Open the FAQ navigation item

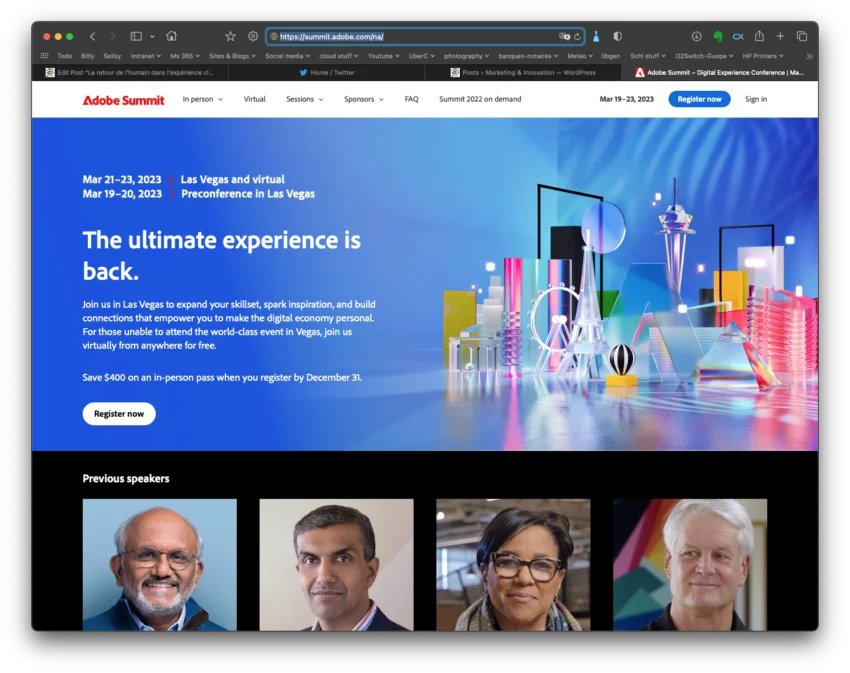coord(411,99)
